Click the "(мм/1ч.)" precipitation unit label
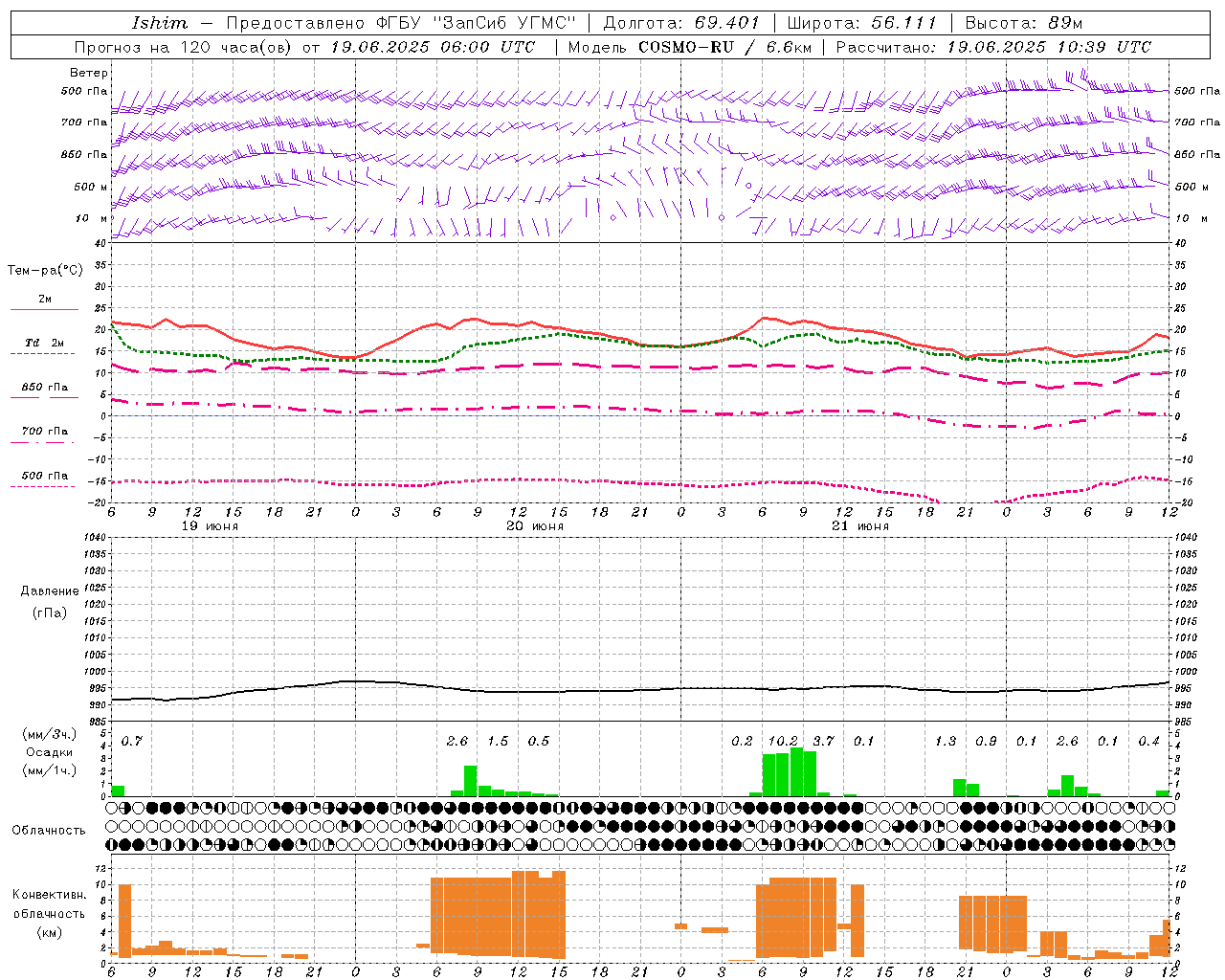Viewport: 1225px width, 980px height. pos(50,770)
